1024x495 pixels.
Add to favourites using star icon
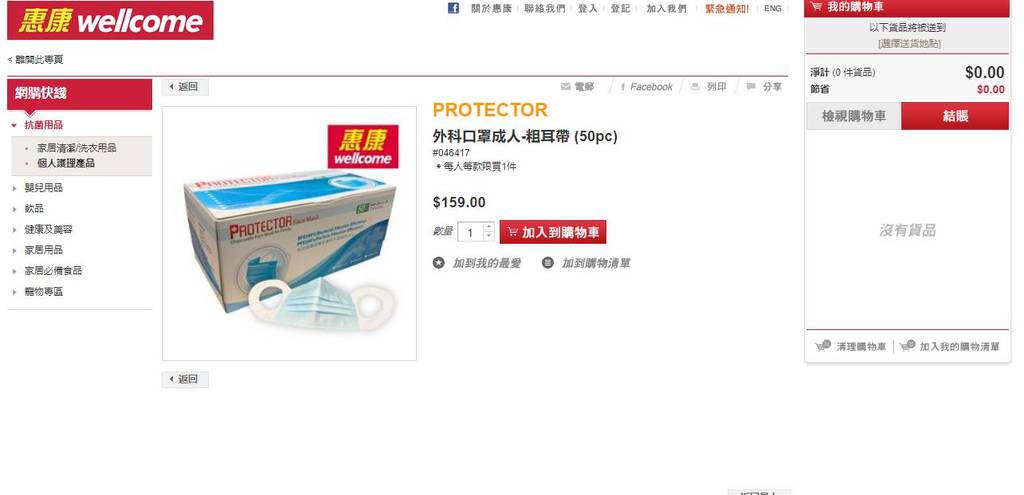click(439, 263)
